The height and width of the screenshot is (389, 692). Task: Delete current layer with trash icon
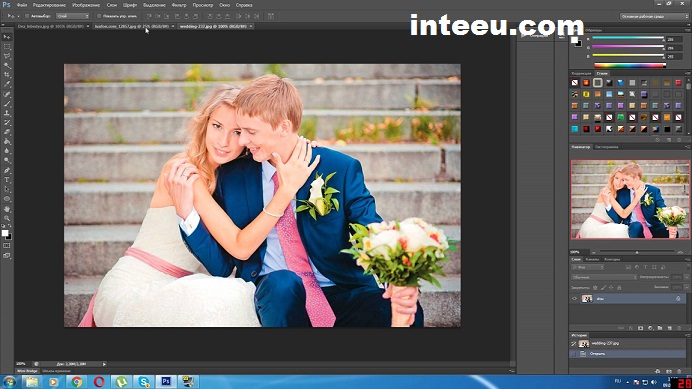point(679,328)
